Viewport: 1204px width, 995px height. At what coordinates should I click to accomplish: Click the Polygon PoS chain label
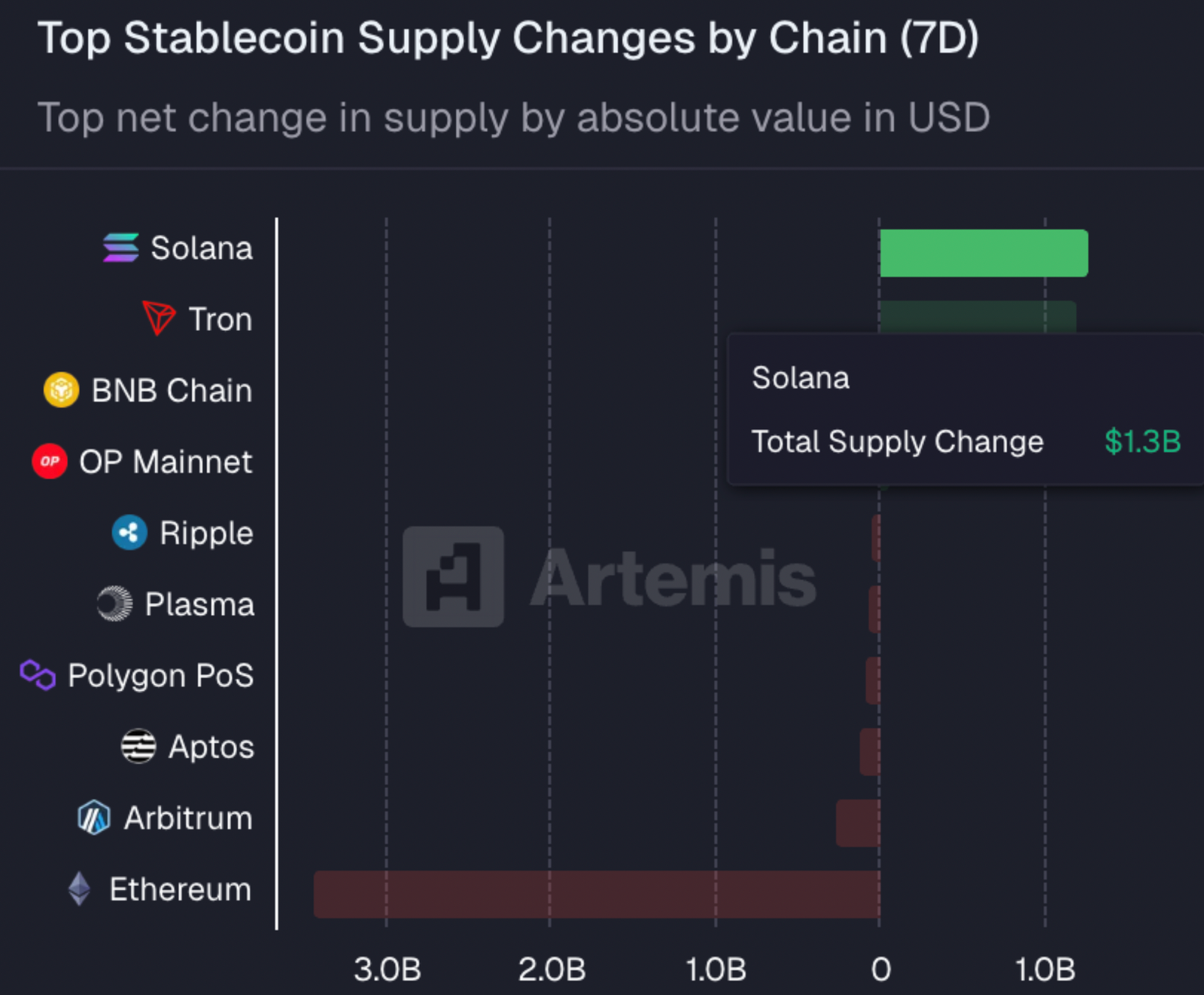[161, 675]
